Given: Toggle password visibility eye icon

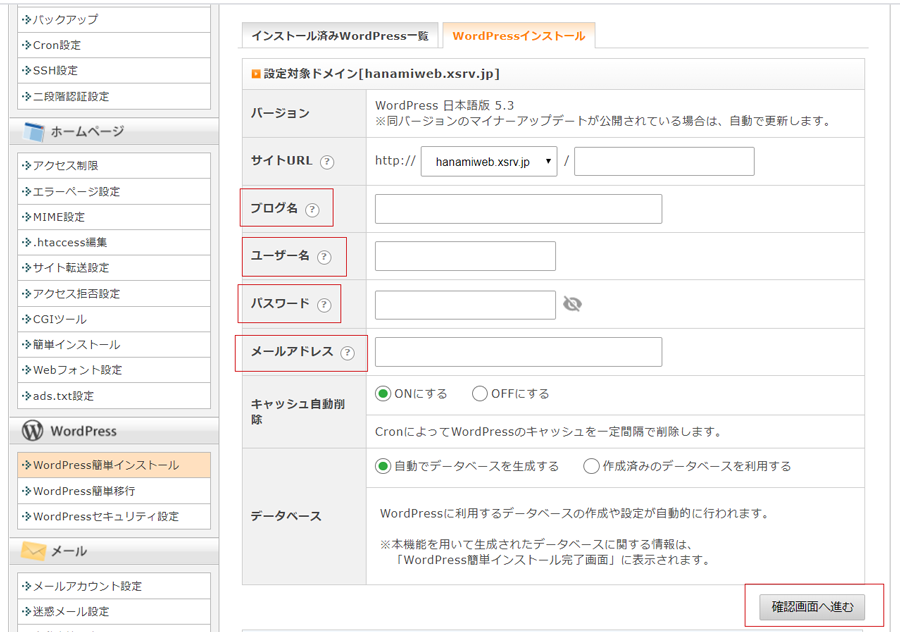Looking at the screenshot, I should pos(572,304).
